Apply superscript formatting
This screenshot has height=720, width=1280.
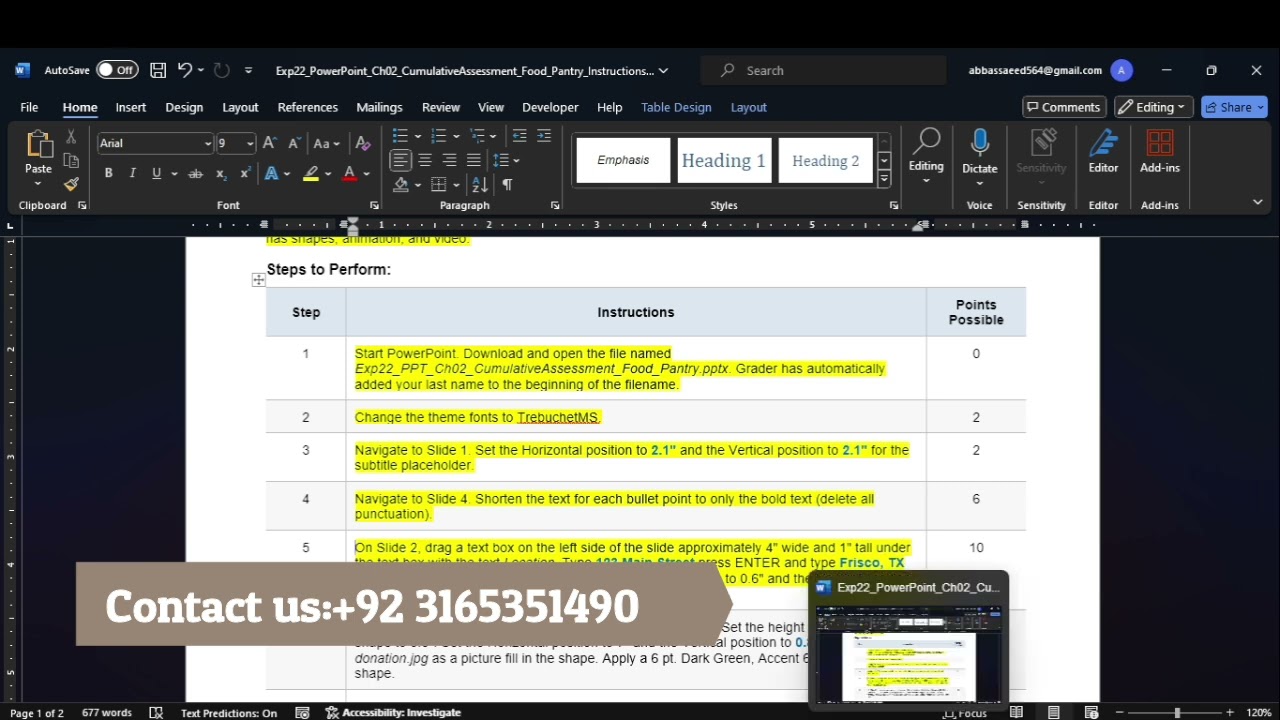click(245, 173)
